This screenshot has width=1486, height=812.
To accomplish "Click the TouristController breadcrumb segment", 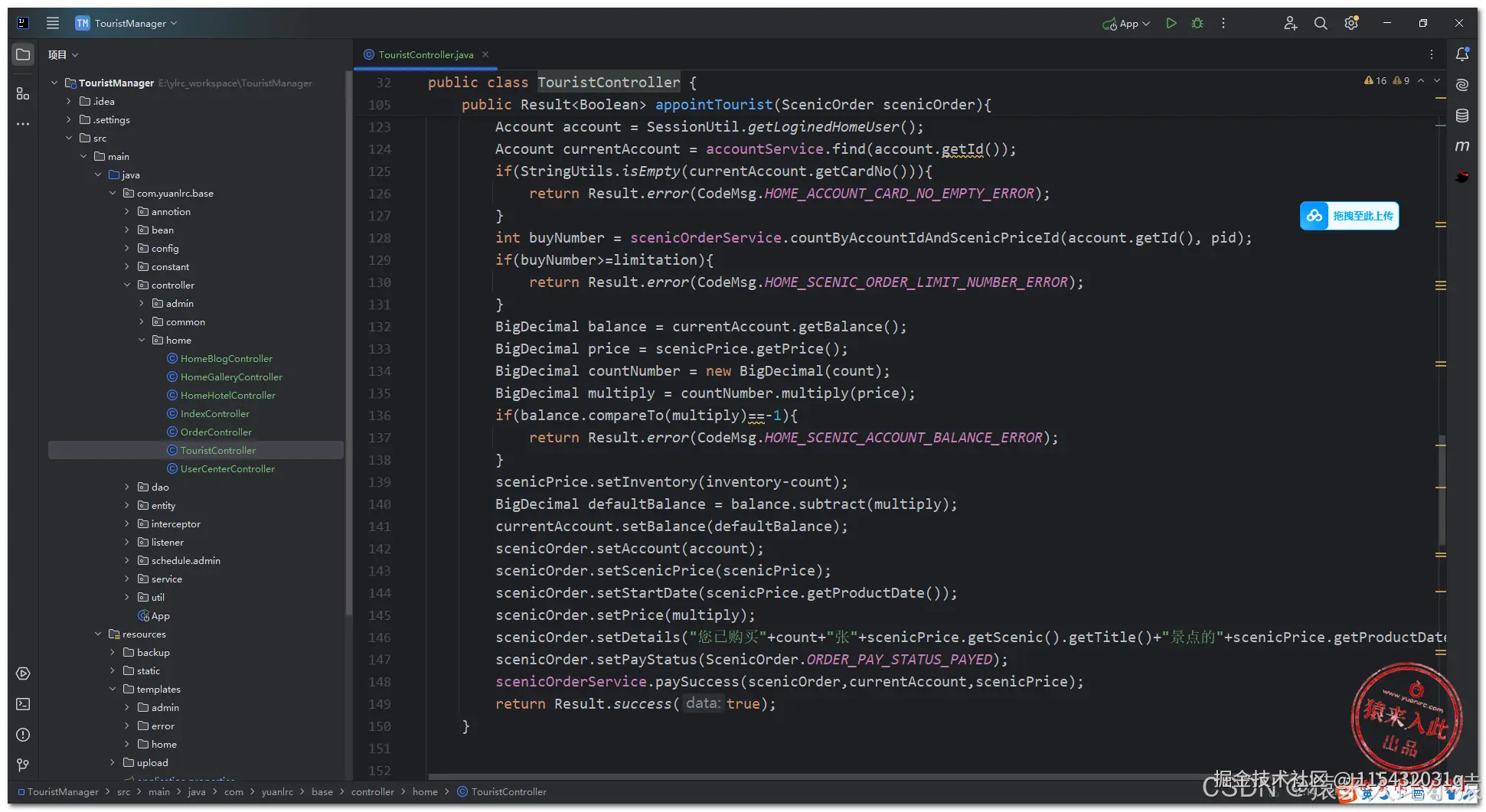I will pos(502,791).
